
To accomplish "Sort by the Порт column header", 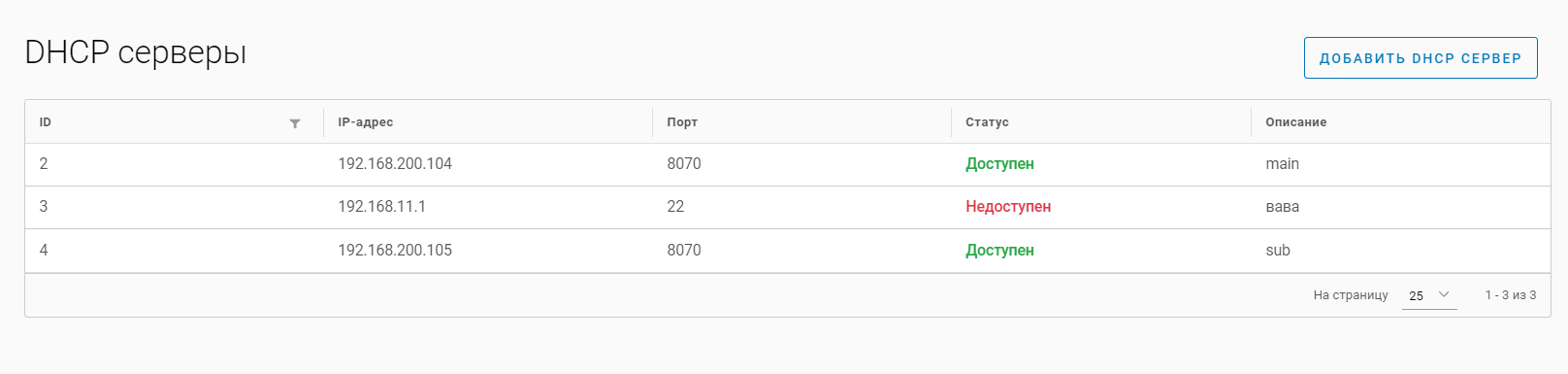I will pos(682,122).
